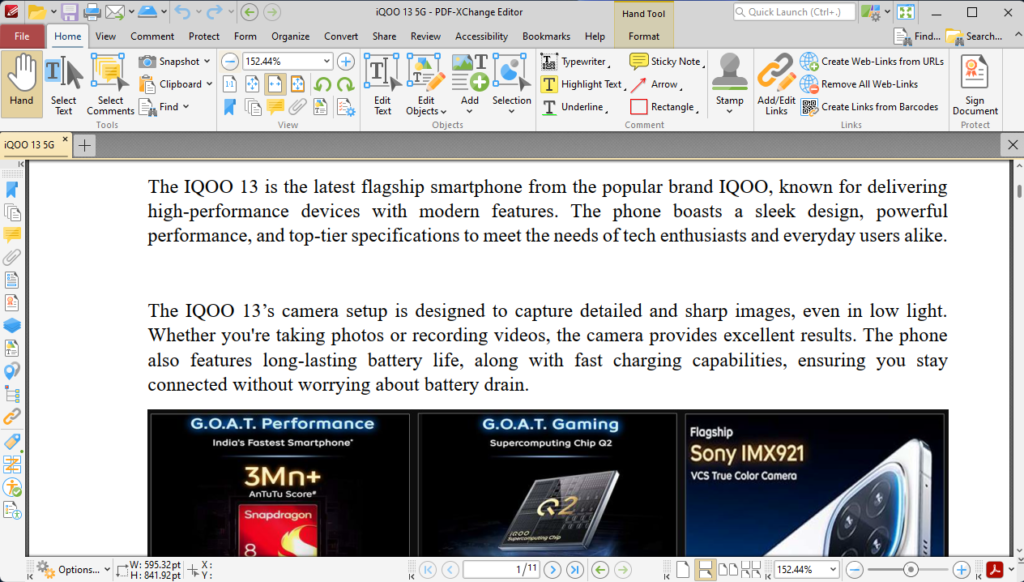Switch to the Organize ribbon tab

click(x=291, y=37)
